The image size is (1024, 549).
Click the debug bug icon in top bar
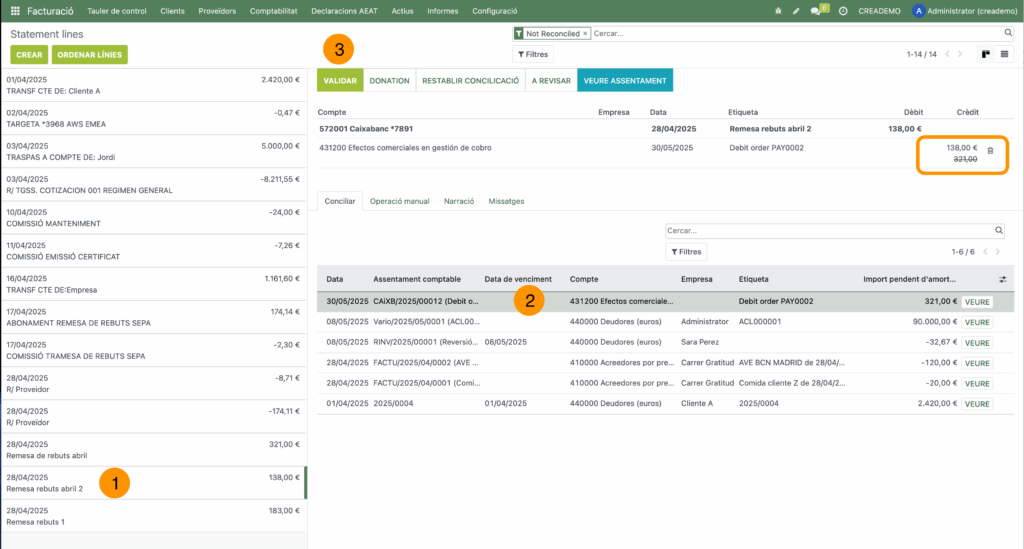coord(778,10)
